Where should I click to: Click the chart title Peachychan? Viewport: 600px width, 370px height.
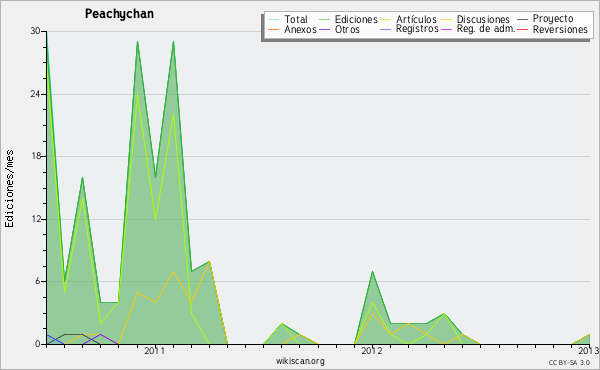119,14
